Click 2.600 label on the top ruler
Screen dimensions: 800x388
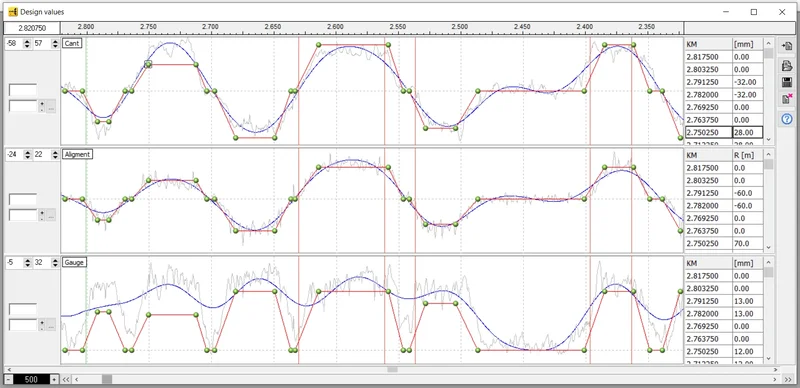coord(336,27)
